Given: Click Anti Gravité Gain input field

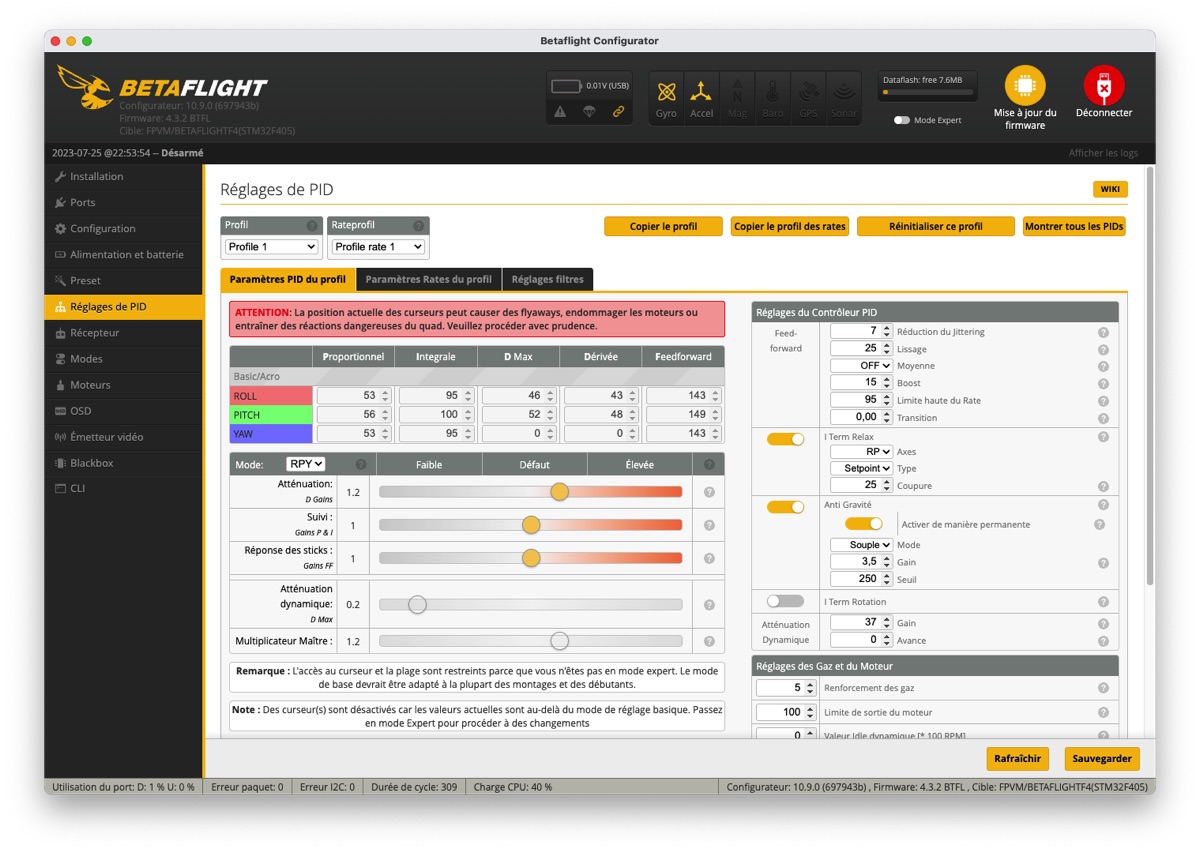Looking at the screenshot, I should (x=861, y=562).
